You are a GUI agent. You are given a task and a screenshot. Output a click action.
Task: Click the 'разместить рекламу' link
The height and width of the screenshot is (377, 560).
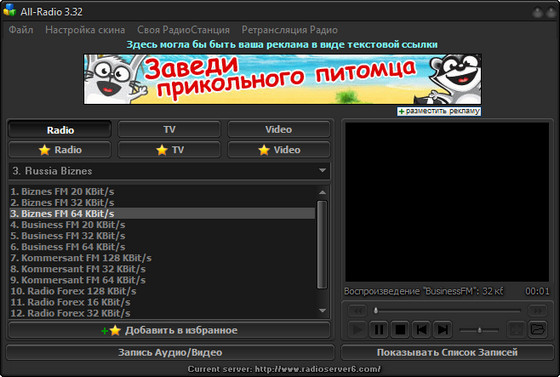click(x=439, y=111)
